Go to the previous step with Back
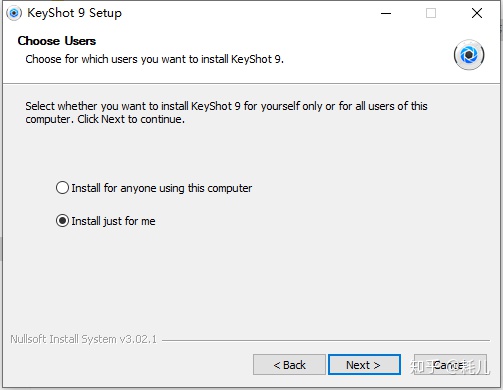 pyautogui.click(x=289, y=365)
